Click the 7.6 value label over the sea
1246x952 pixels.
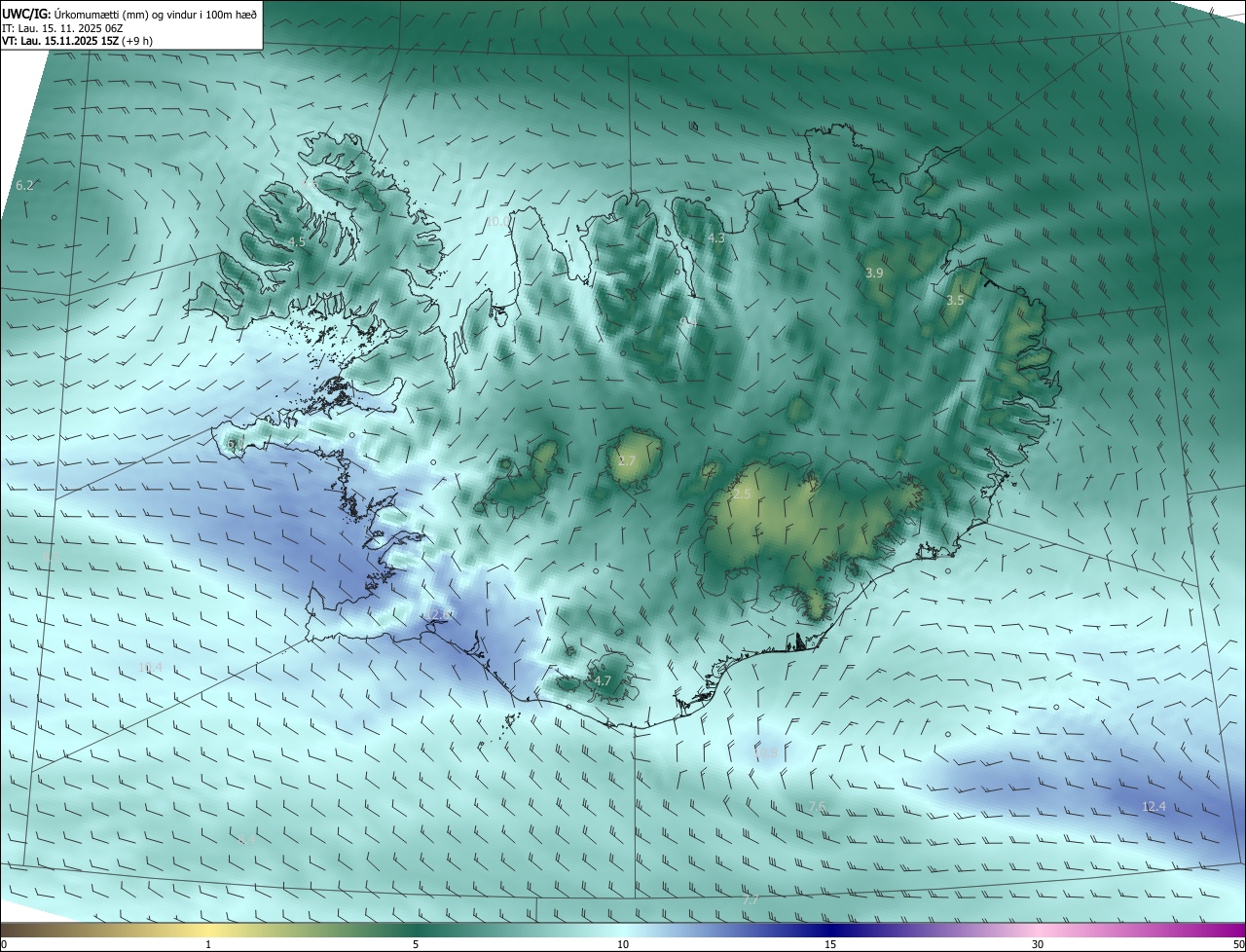pyautogui.click(x=817, y=806)
